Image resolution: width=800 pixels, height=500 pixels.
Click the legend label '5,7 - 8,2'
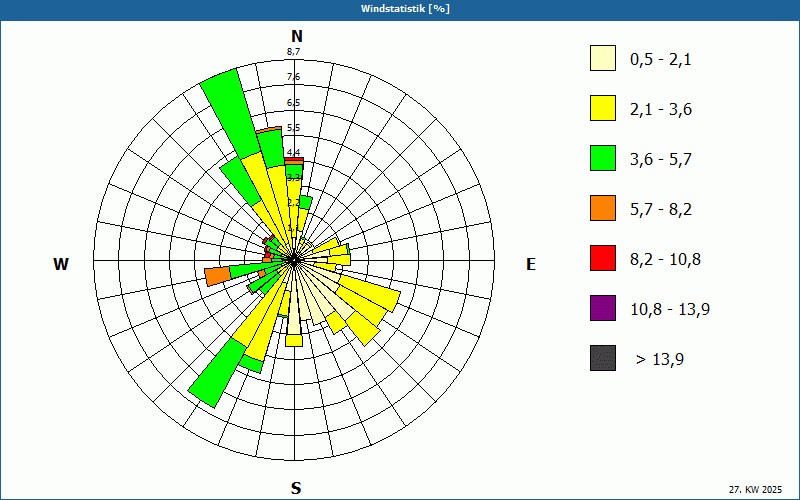pos(661,210)
